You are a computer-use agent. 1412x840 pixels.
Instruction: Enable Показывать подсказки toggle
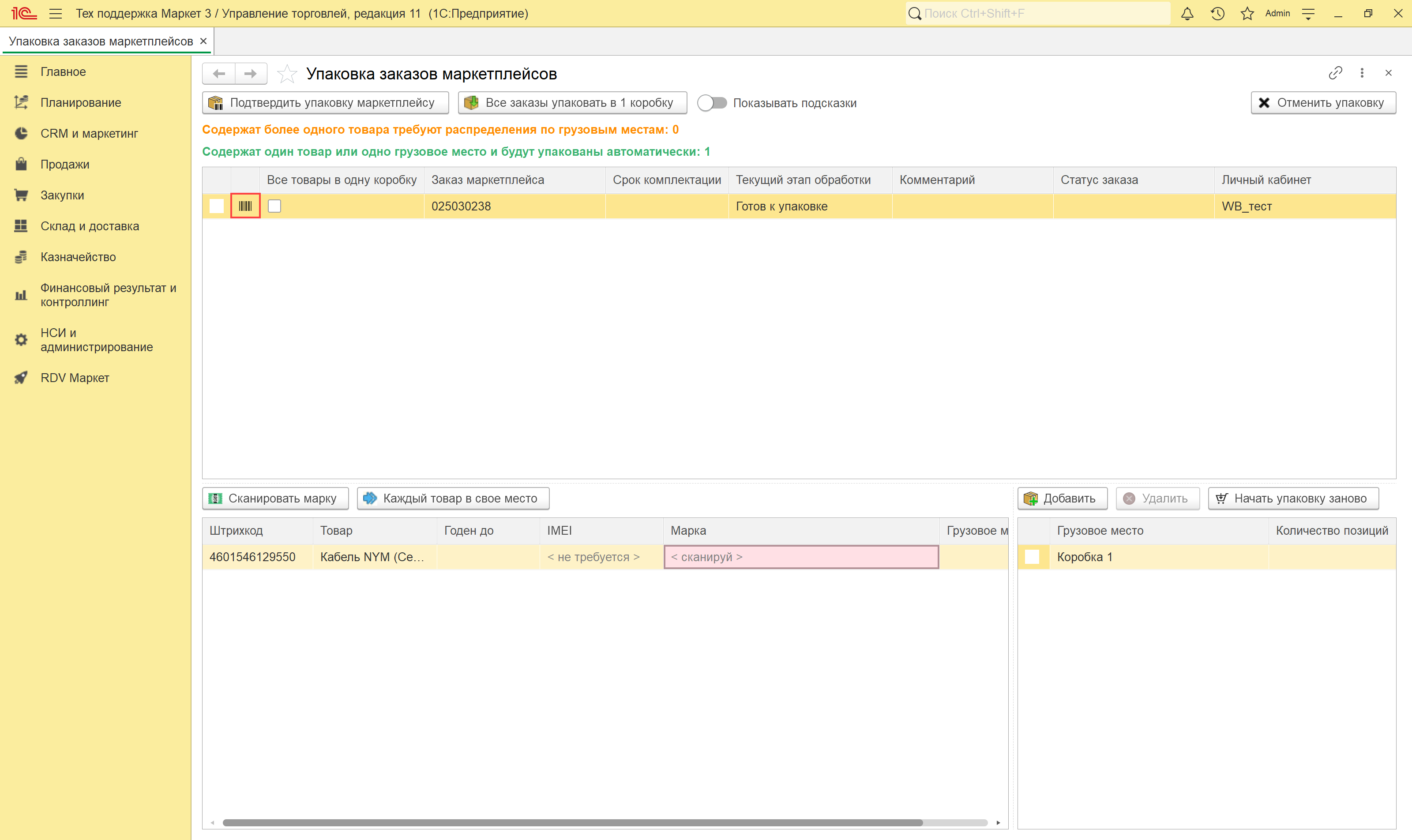pyautogui.click(x=712, y=103)
